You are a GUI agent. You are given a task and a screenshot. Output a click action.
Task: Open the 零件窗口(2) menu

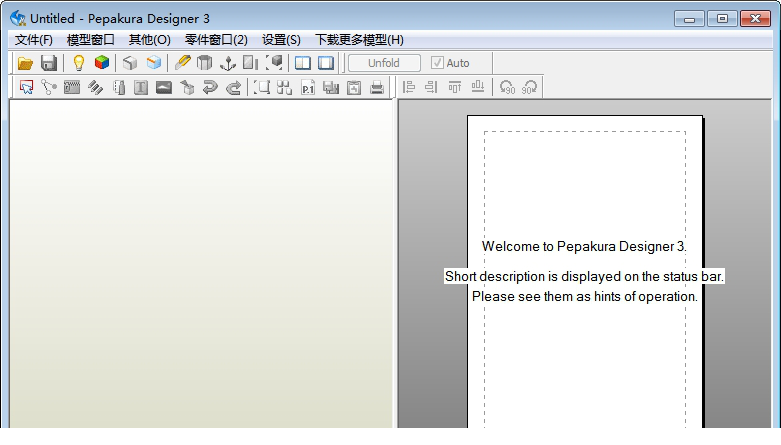coord(216,40)
